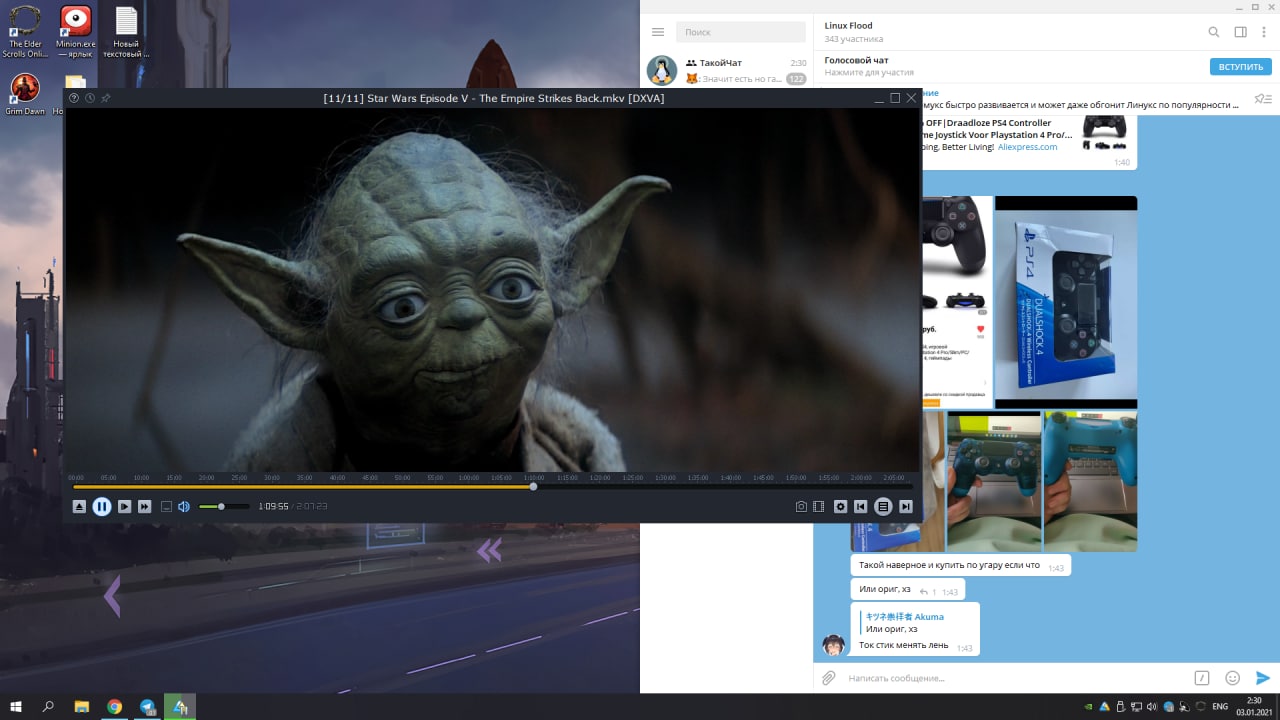Open the ТакойЧат chat in list
Screen dimensions: 1280x720
pos(726,70)
